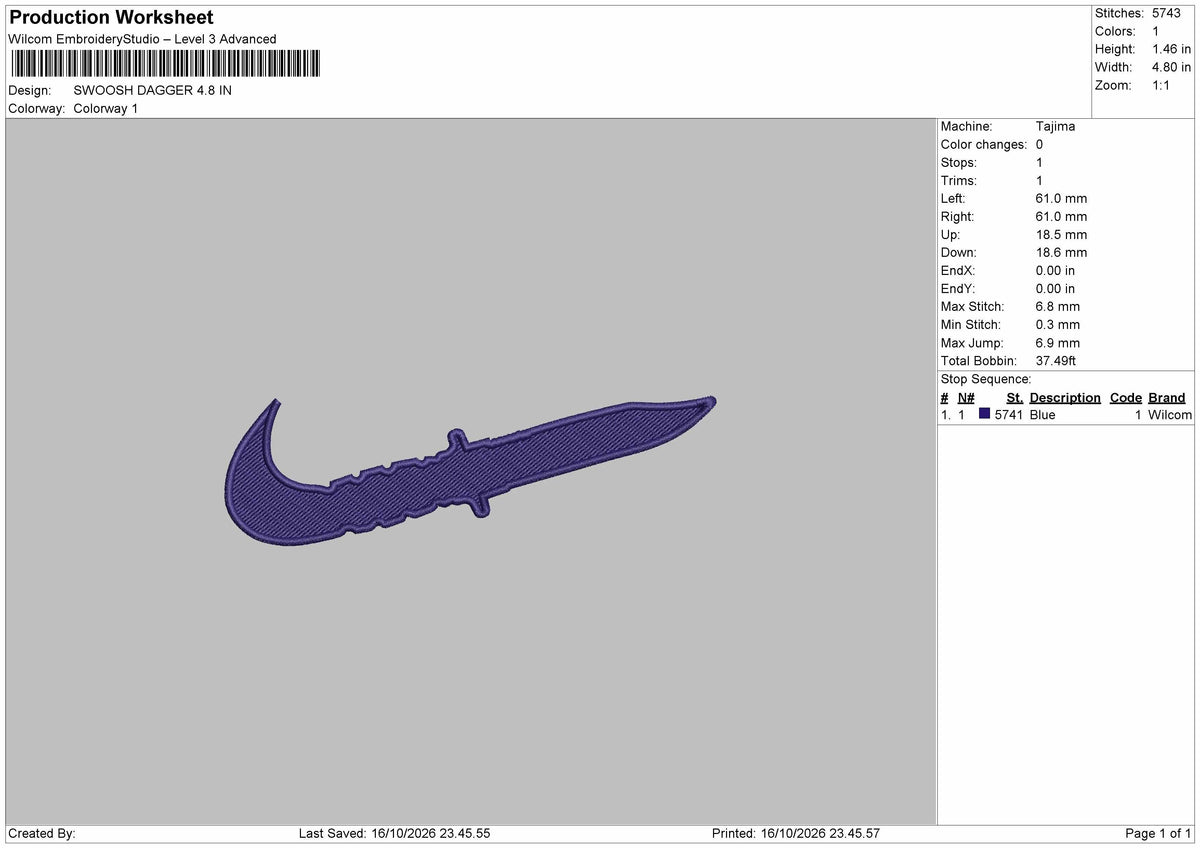The image size is (1200, 848).
Task: Select the Total Bobbin value 37.49ft
Action: (x=1056, y=361)
